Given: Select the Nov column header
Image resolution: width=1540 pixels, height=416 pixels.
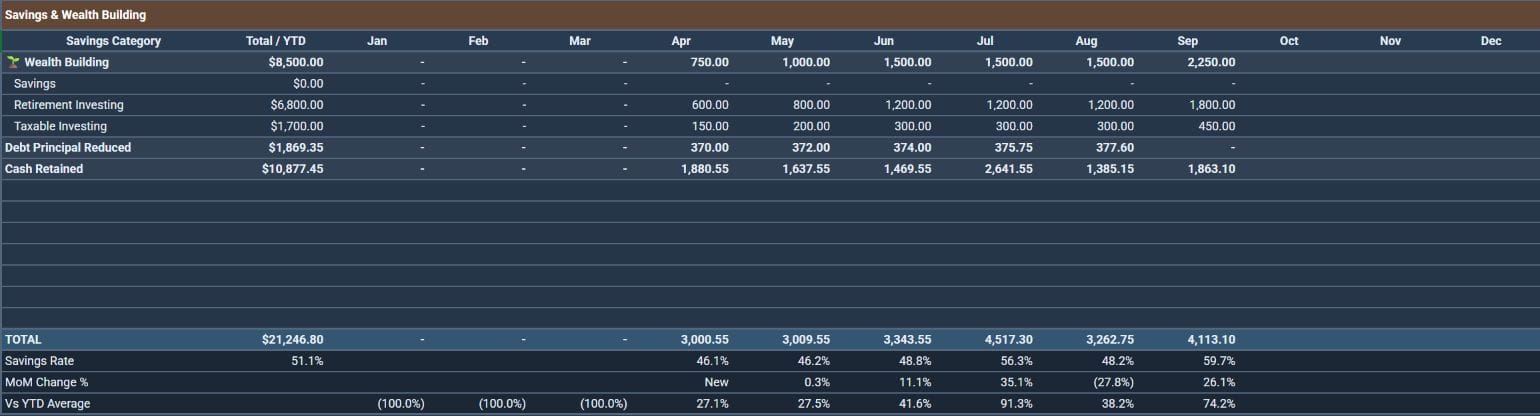Looking at the screenshot, I should [x=1390, y=41].
